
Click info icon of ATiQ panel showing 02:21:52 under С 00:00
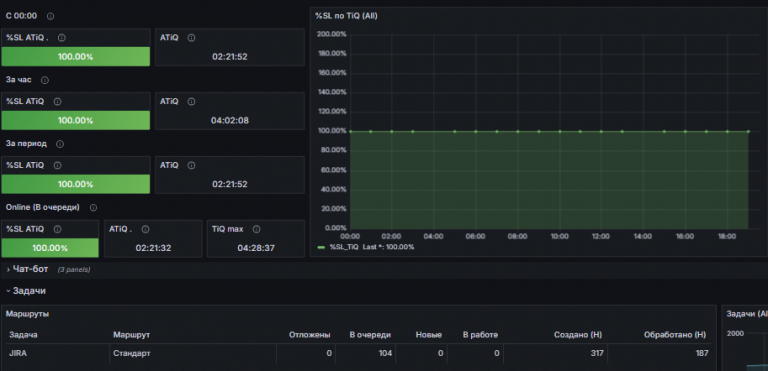tap(192, 38)
